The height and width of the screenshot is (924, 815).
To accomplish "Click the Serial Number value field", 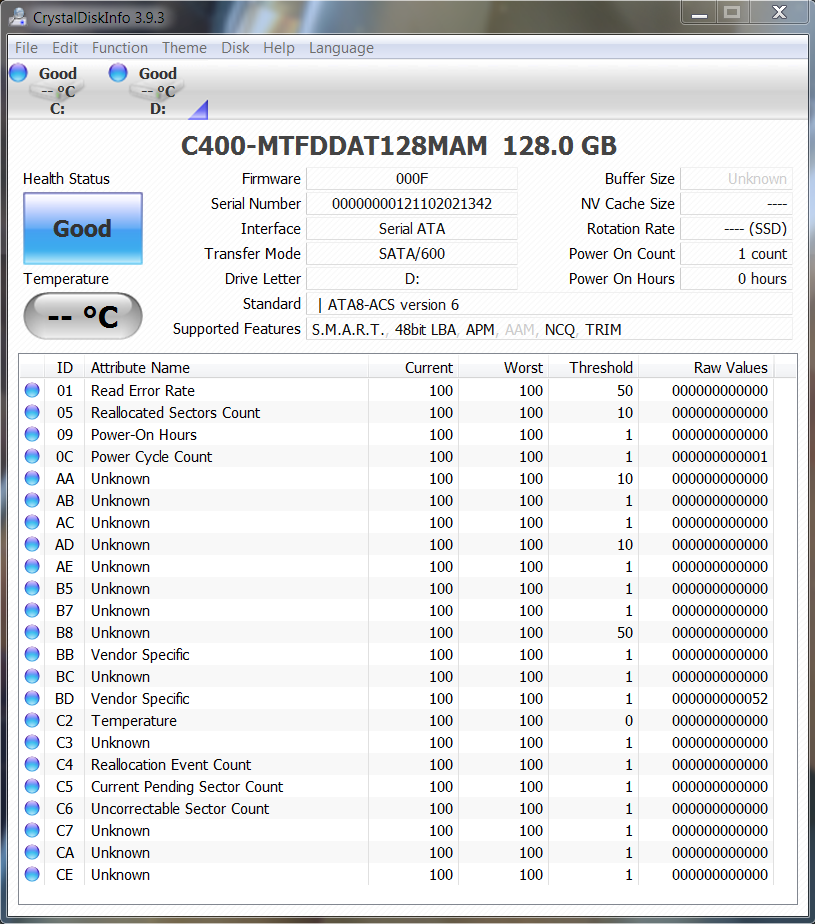I will (411, 204).
